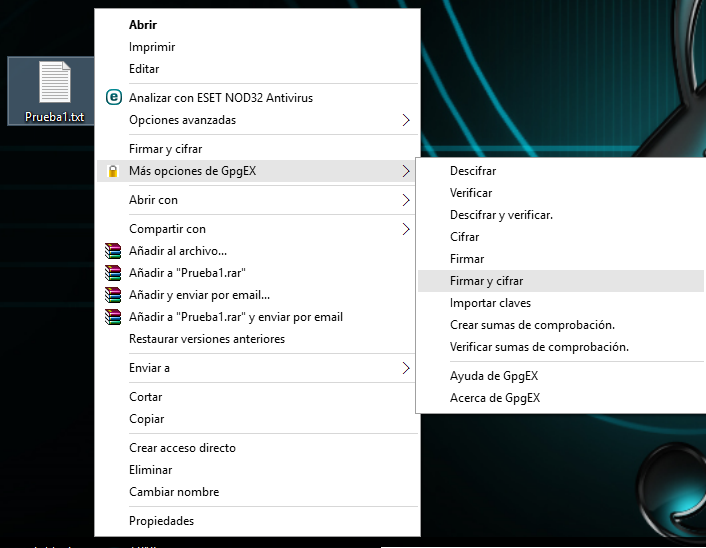This screenshot has height=548, width=706.
Task: Click WinRAR icon beside 'Añadir a "Prueba1.rar" y enviar por email'
Action: [x=113, y=317]
